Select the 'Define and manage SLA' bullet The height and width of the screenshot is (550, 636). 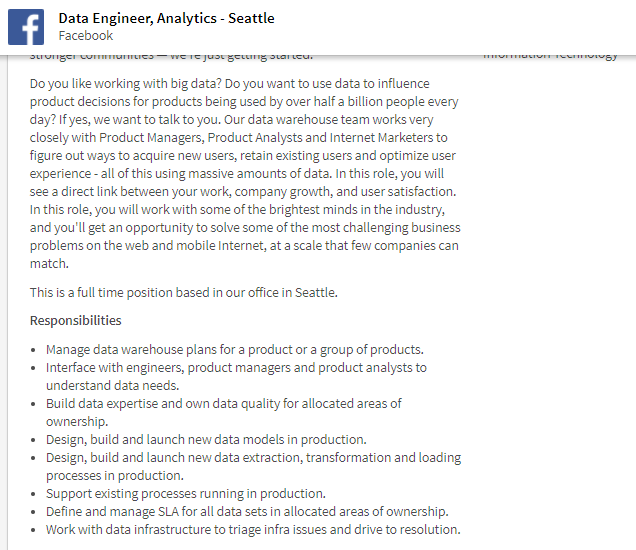coord(247,511)
